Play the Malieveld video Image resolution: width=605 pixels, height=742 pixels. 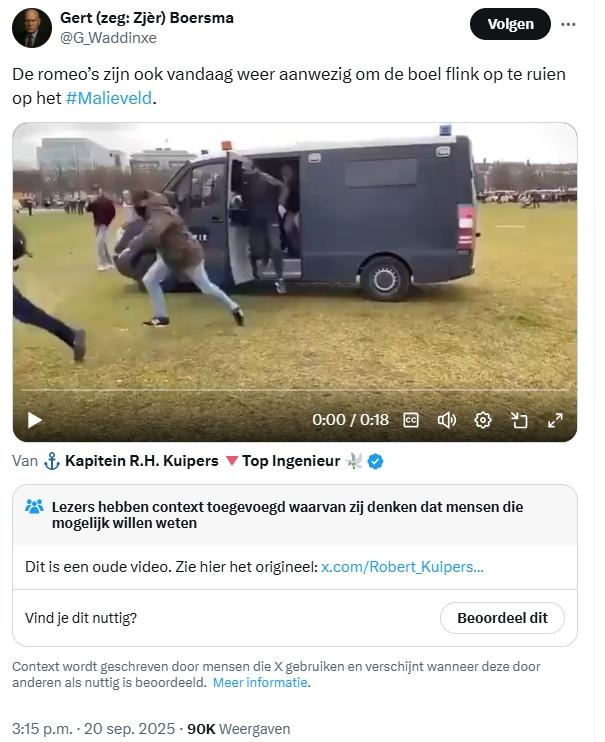(35, 420)
